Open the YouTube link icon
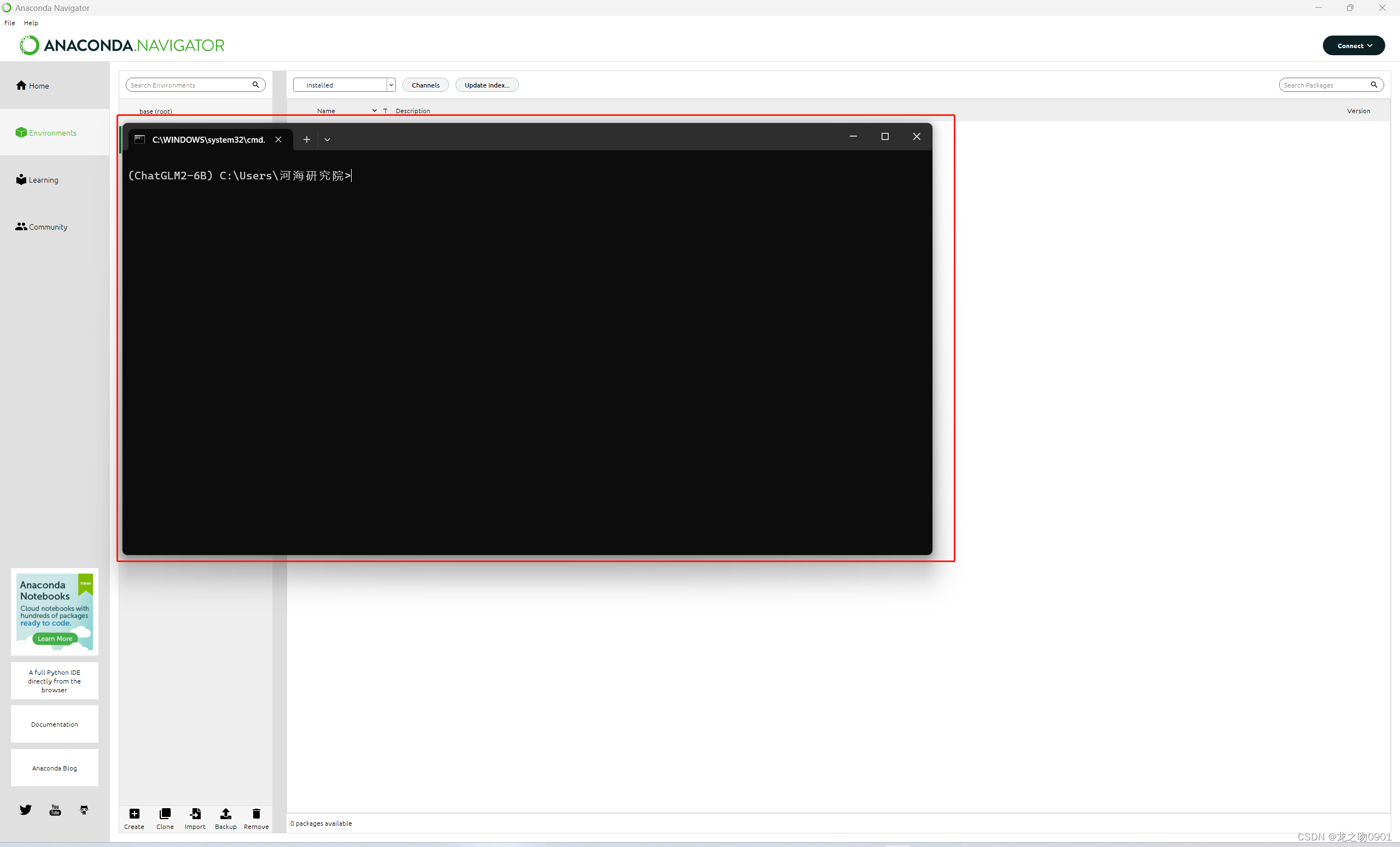 (55, 809)
